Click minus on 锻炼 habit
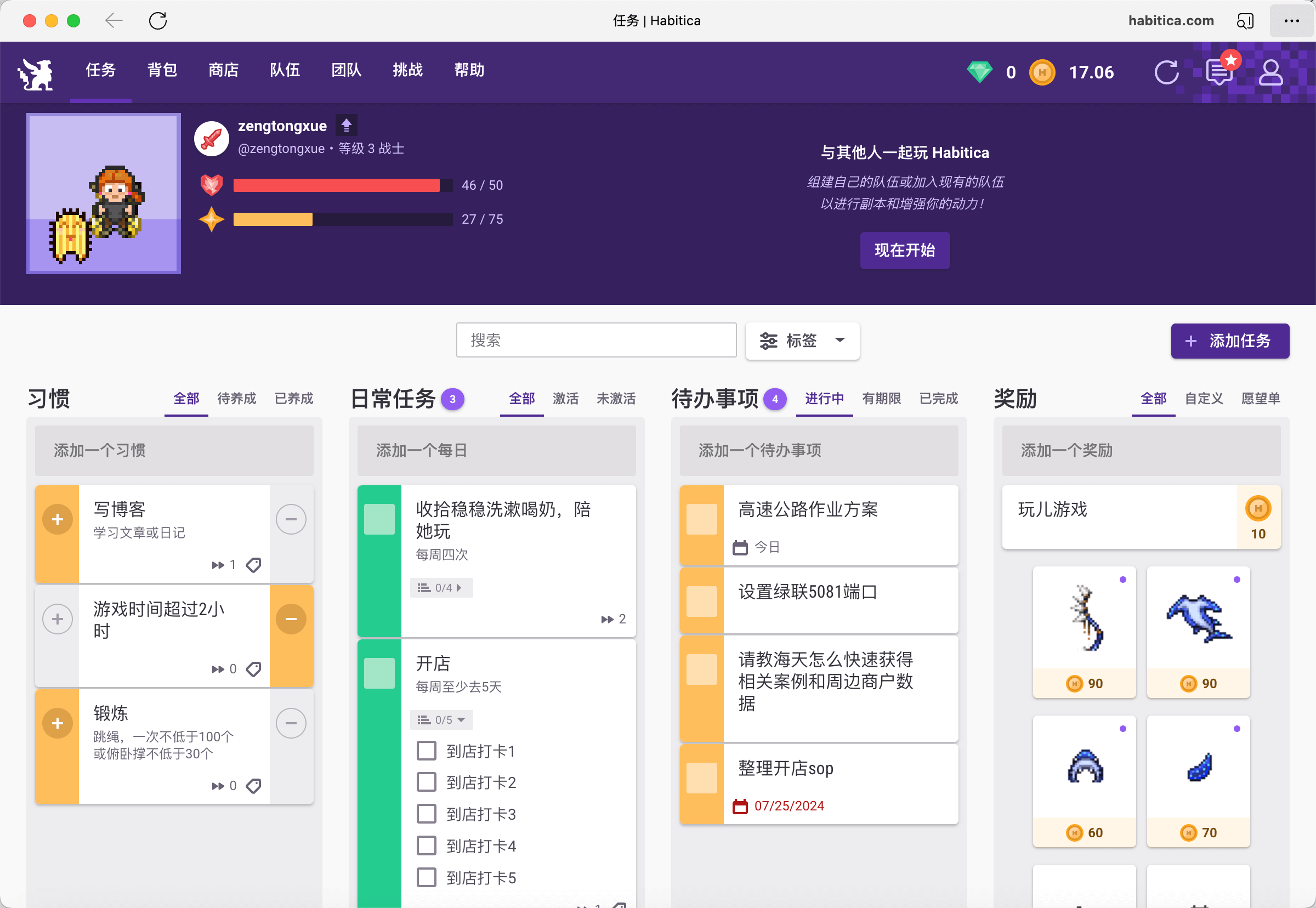The image size is (1316, 908). click(291, 723)
